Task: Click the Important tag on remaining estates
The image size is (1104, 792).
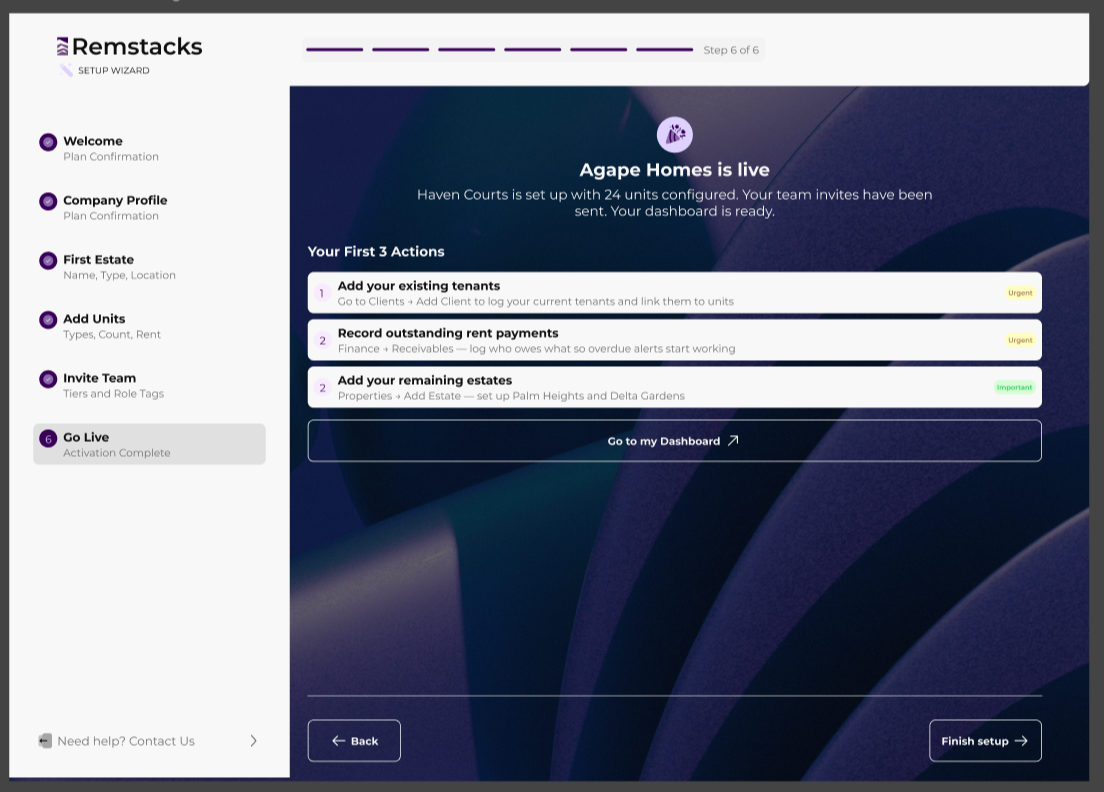Action: click(1014, 387)
